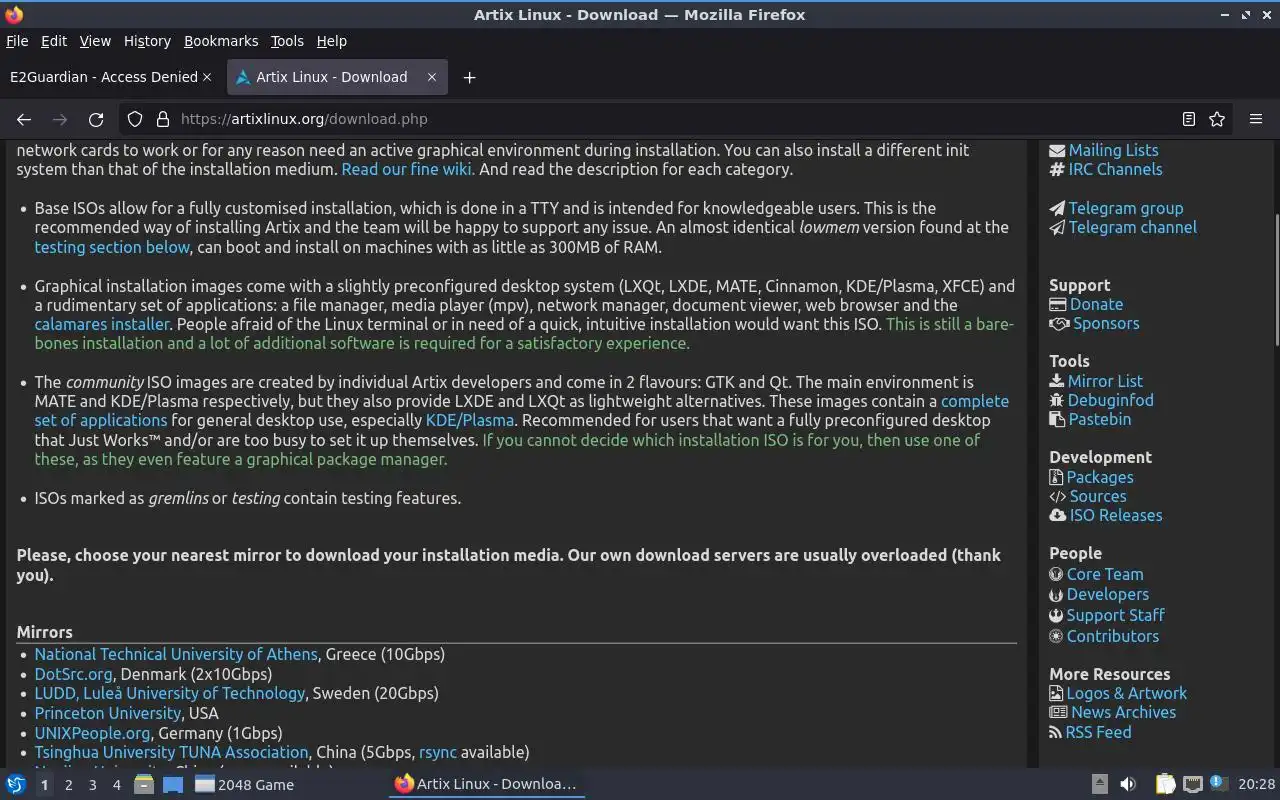Click the Mailing Lists envelope icon
The width and height of the screenshot is (1280, 800).
click(x=1057, y=150)
